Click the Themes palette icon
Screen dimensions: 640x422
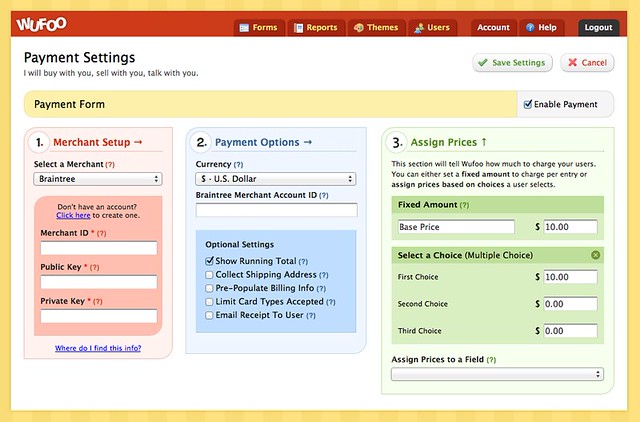359,28
